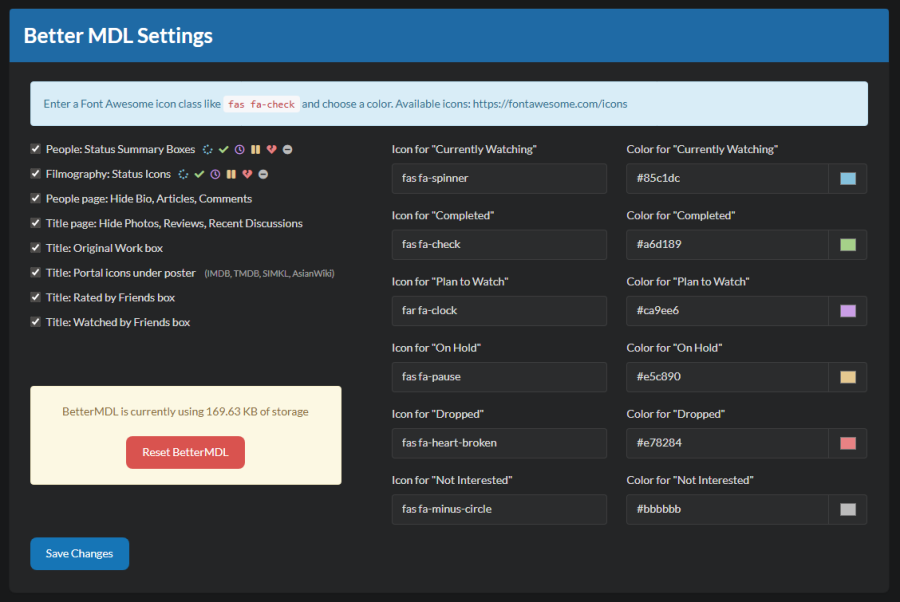
Task: Toggle Title: Watched by Friends box checkbox
Action: (36, 321)
